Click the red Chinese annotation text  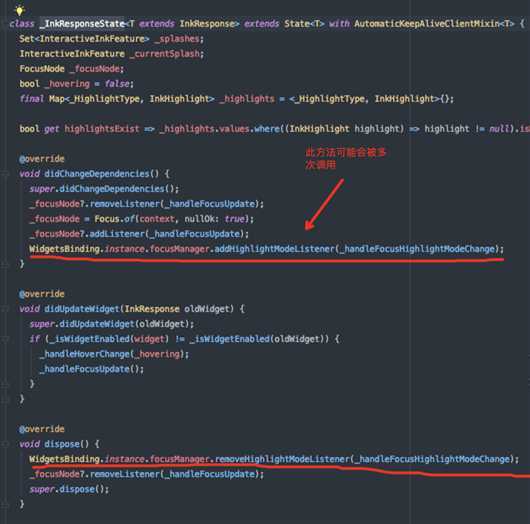point(345,158)
